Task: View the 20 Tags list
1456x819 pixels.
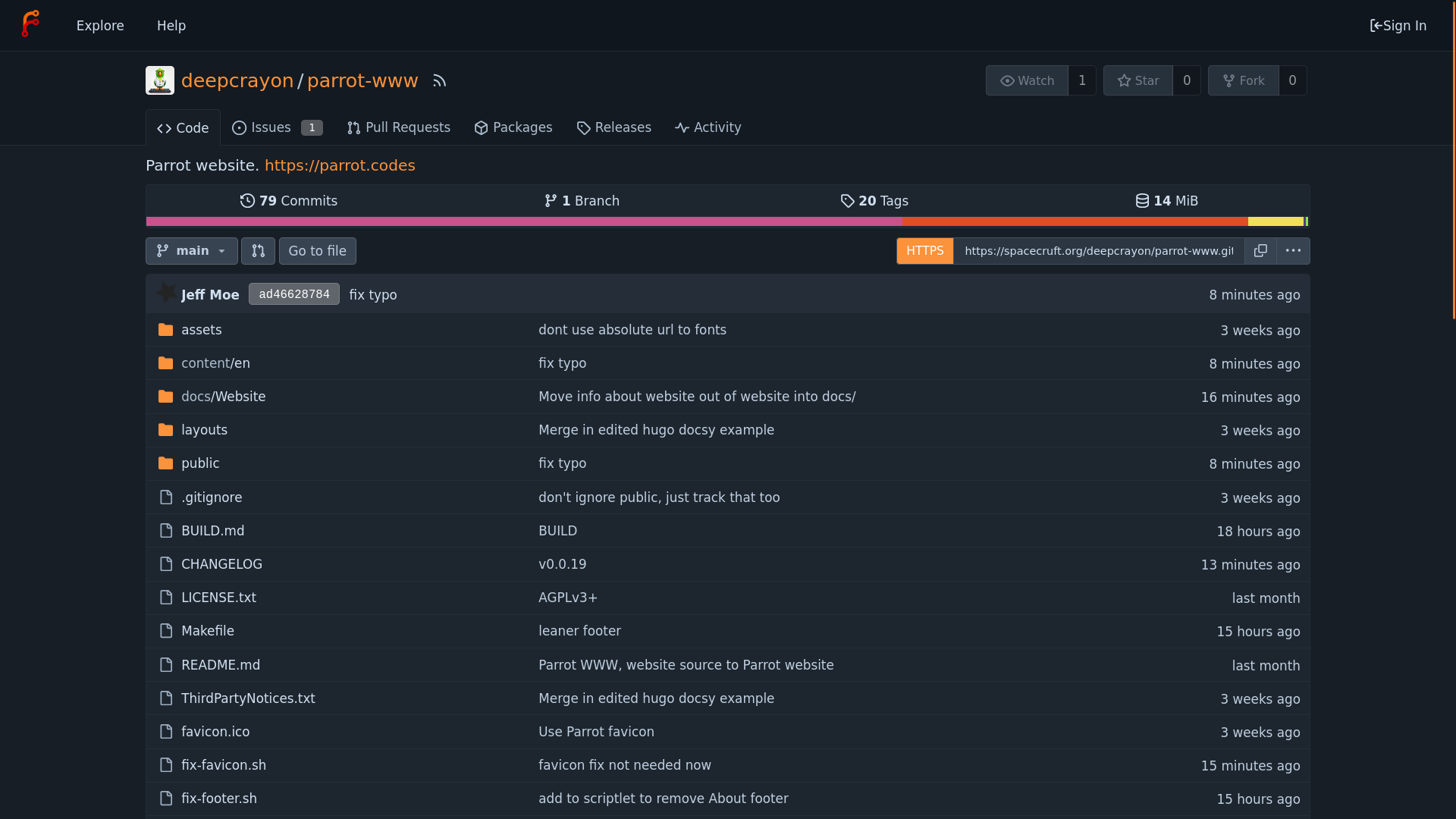Action: tap(874, 201)
